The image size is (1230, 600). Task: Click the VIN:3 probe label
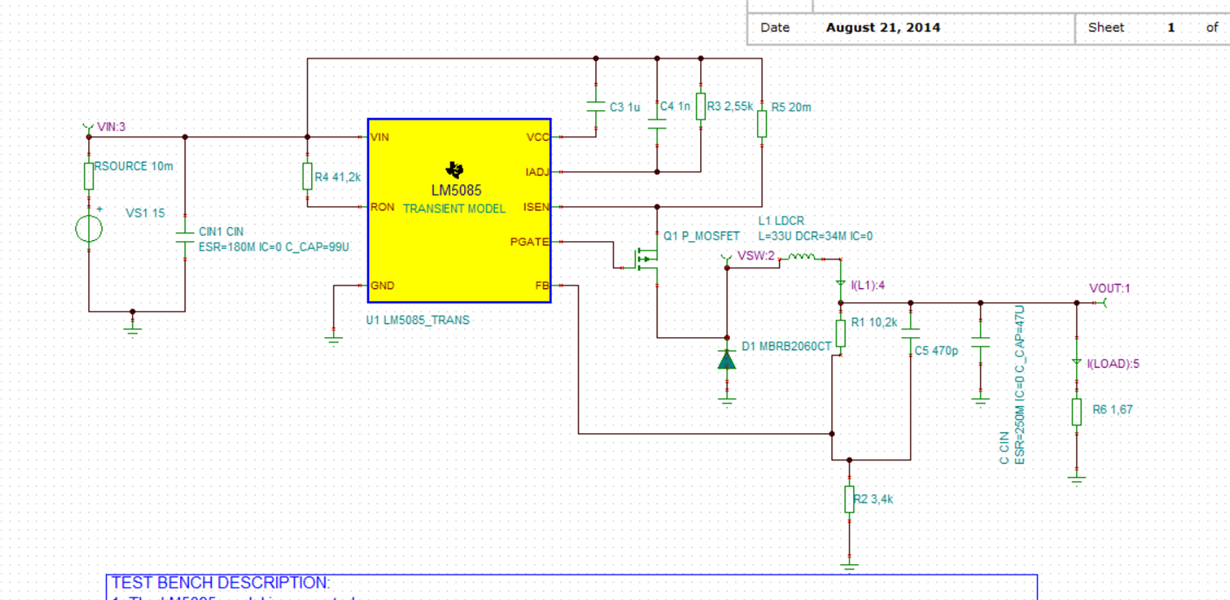click(x=111, y=127)
